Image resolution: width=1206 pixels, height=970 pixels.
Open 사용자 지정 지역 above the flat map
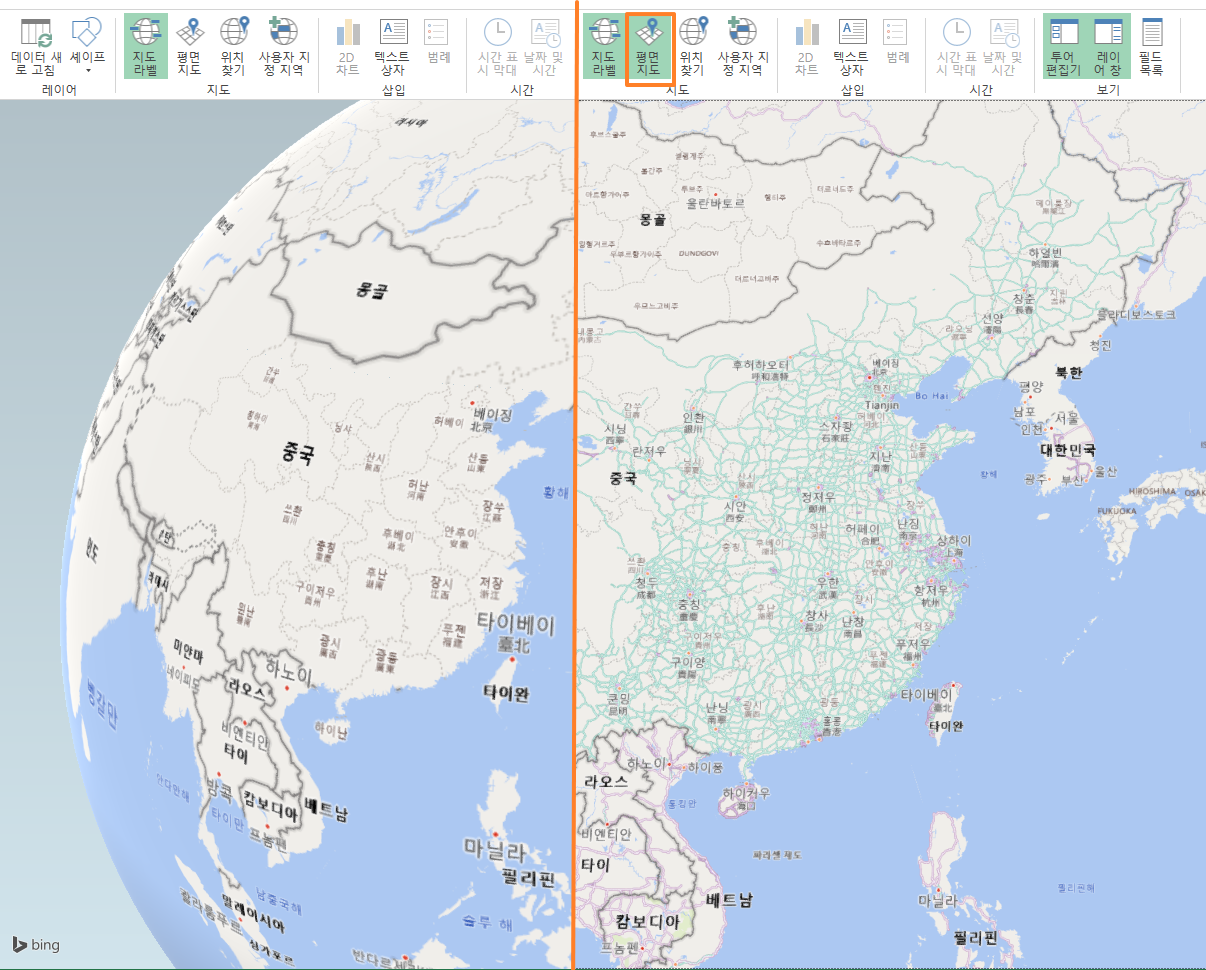[x=743, y=47]
